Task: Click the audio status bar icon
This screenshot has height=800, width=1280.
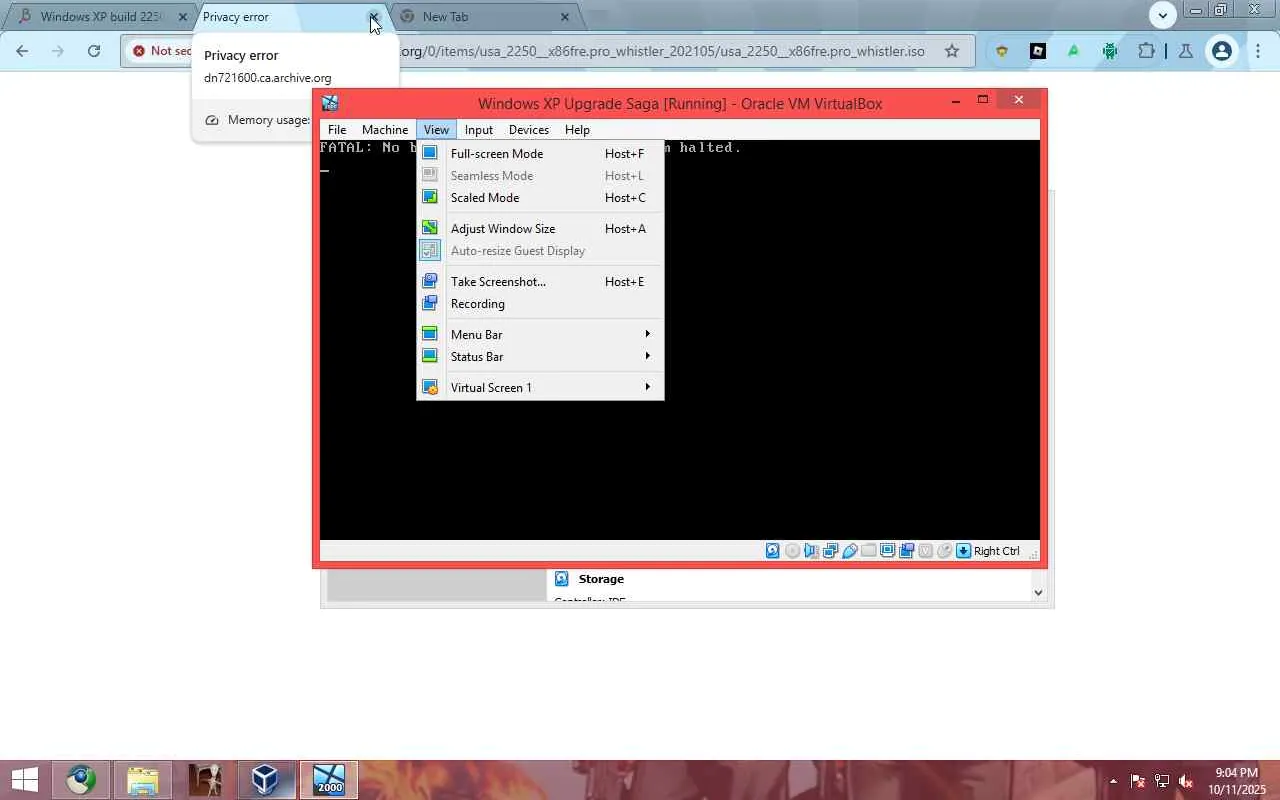Action: (811, 551)
